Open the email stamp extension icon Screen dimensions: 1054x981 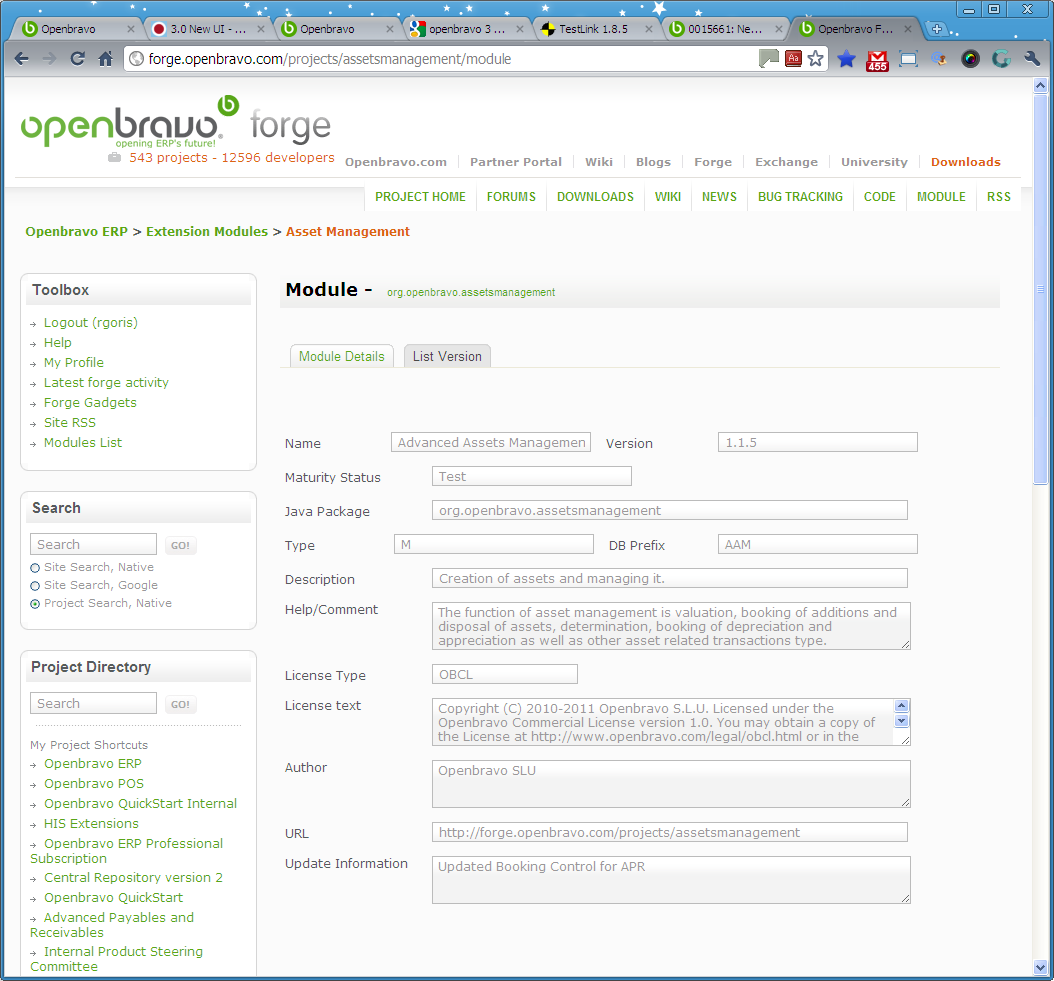[x=939, y=59]
